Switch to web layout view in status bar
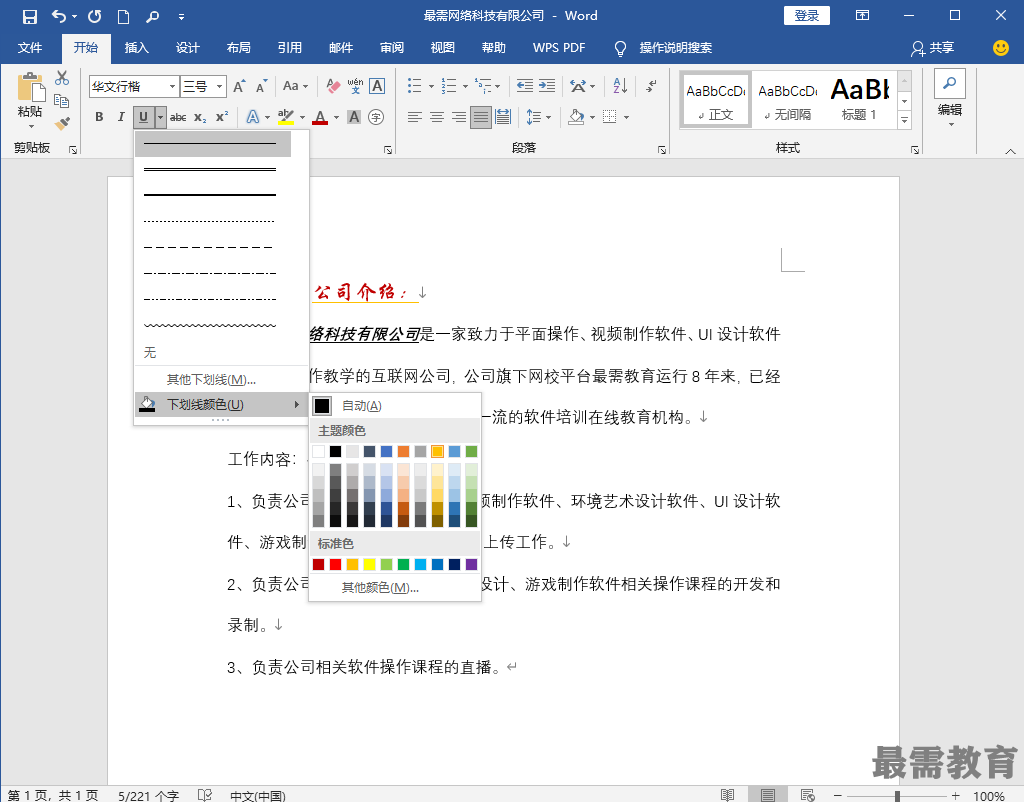This screenshot has width=1024, height=802. (x=807, y=795)
